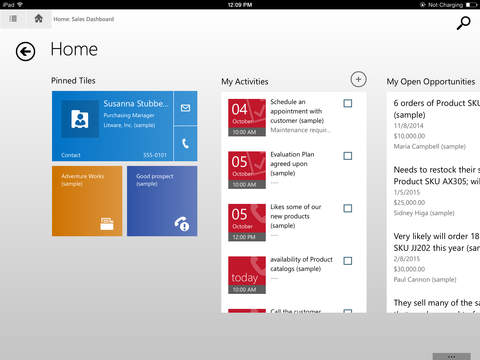Screen dimensions: 480x360
Task: Click Pinned Tiles heading
Action: coord(73,81)
